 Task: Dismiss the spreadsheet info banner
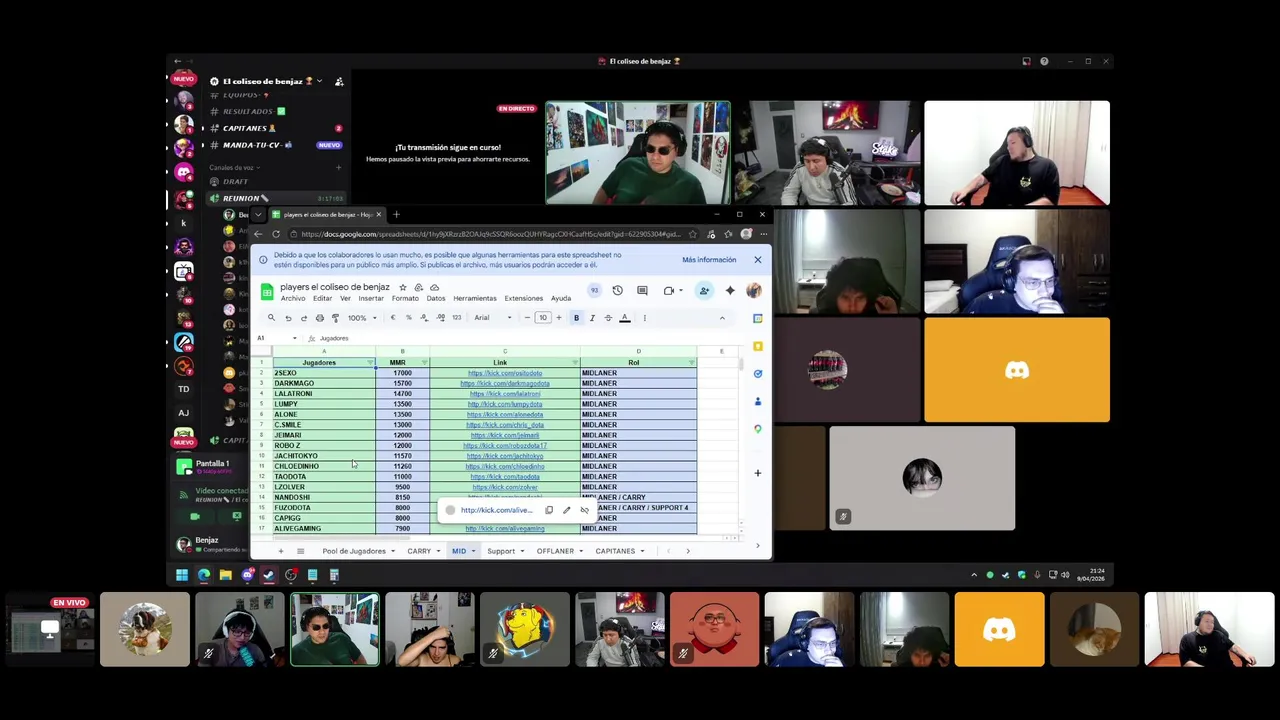pyautogui.click(x=757, y=260)
